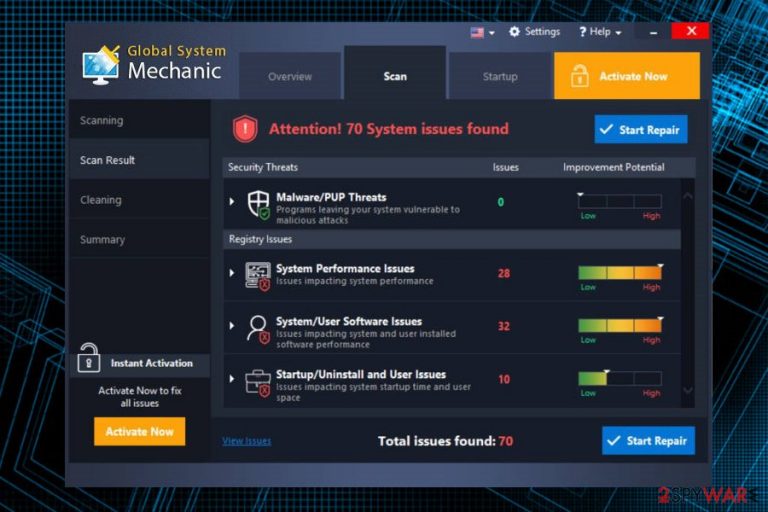The image size is (768, 512).
Task: Click the question mark Help icon
Action: (x=582, y=32)
